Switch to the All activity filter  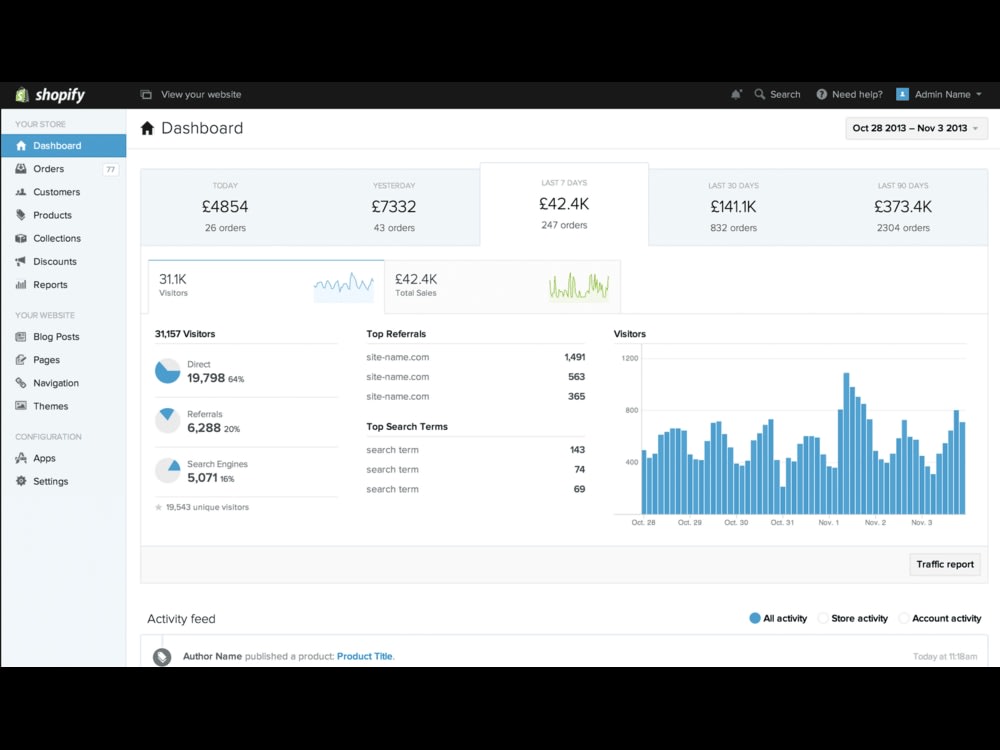tap(778, 618)
